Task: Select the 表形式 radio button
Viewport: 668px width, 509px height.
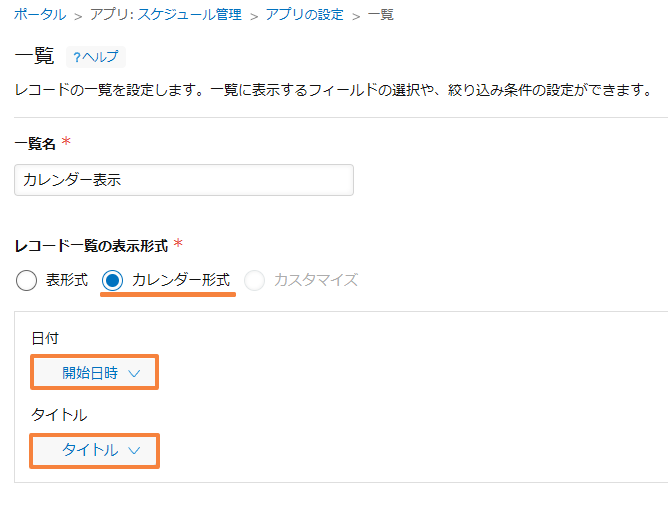Action: click(x=26, y=280)
